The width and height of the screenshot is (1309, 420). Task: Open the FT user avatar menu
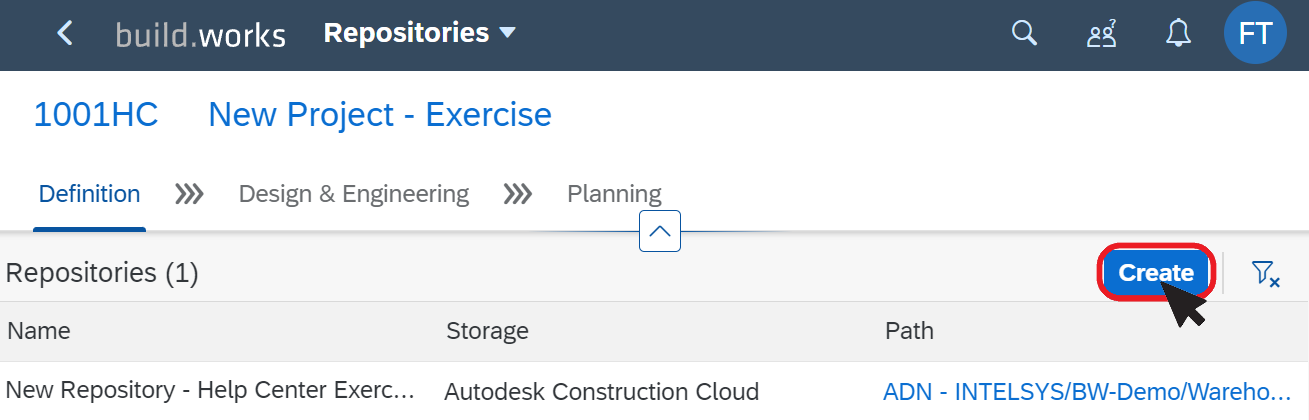click(1255, 34)
